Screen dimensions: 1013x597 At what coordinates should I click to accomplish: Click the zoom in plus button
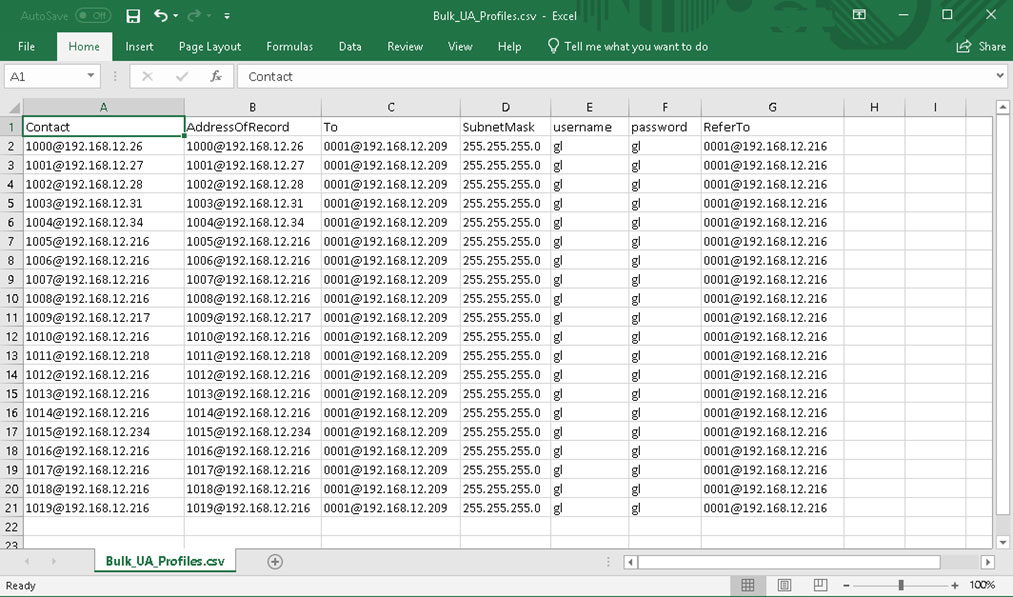(x=955, y=585)
